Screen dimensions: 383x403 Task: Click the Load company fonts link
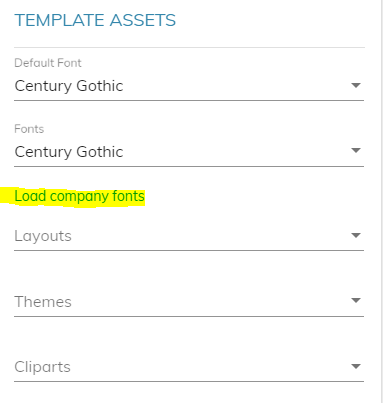[x=80, y=196]
